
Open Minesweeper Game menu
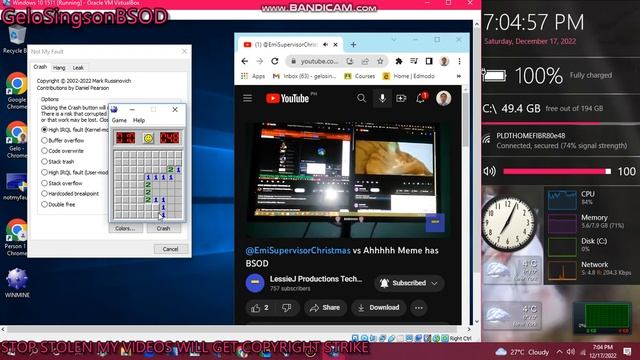(119, 120)
